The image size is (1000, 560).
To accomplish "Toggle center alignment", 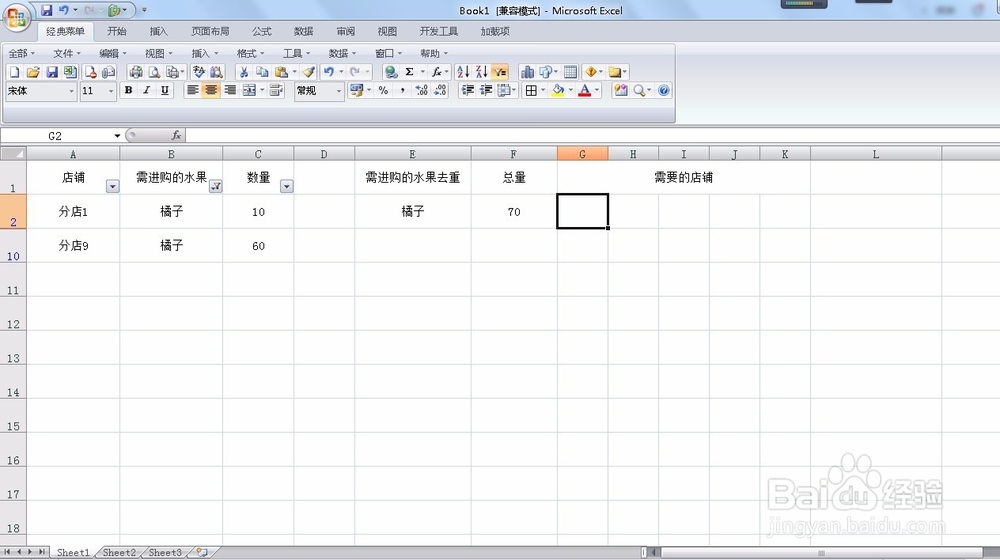I will click(x=210, y=91).
